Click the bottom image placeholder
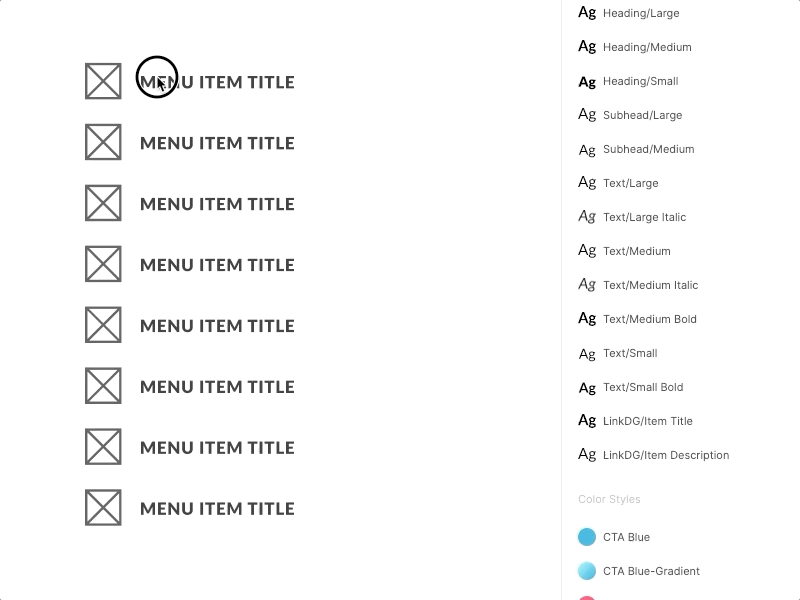Viewport: 800px width, 600px height. point(103,507)
